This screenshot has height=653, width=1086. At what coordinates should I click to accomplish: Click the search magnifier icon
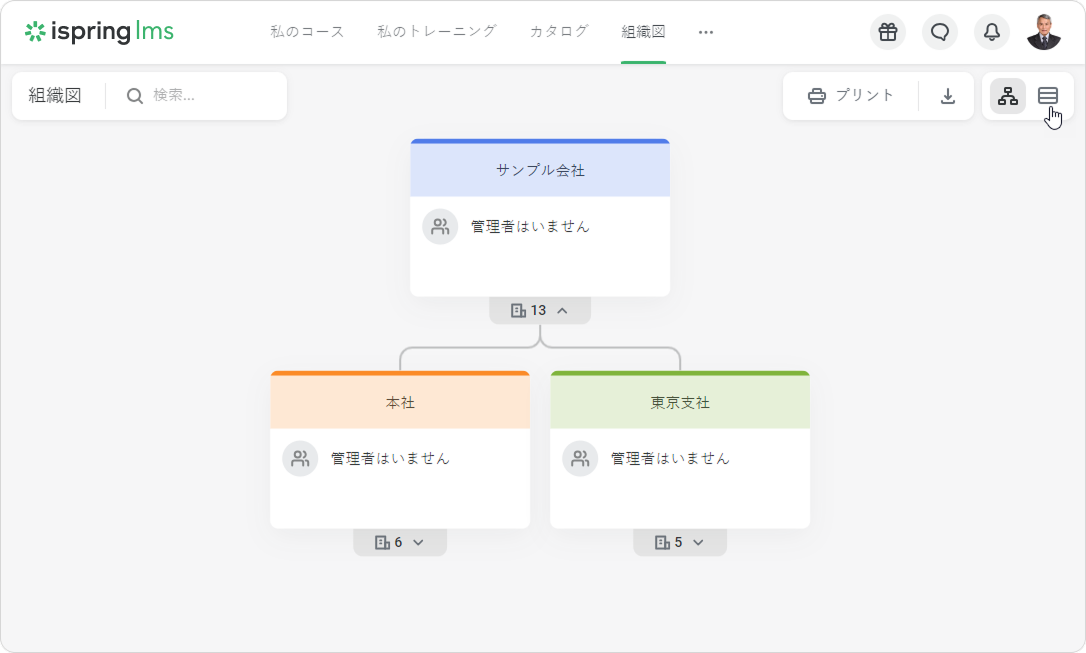[x=135, y=96]
